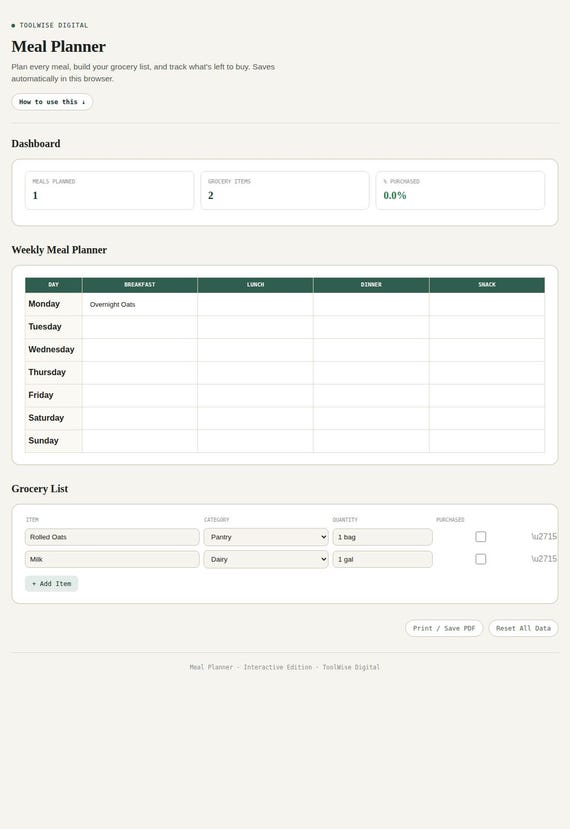The width and height of the screenshot is (570, 829).
Task: Click the Saturday lunch cell
Action: [255, 418]
